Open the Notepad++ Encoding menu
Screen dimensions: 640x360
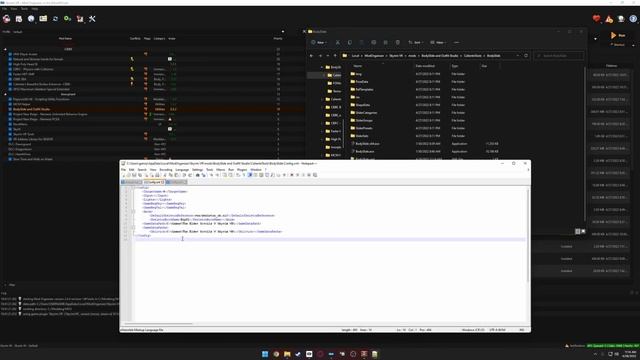click(166, 169)
